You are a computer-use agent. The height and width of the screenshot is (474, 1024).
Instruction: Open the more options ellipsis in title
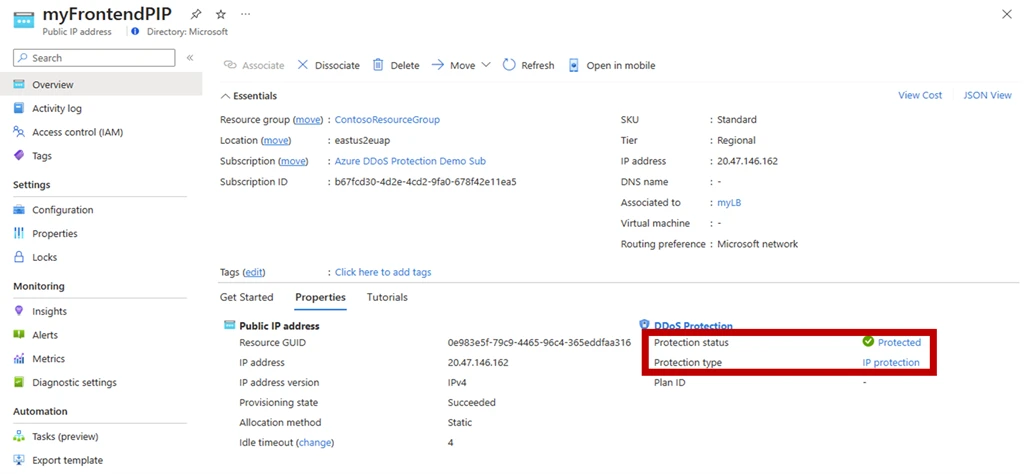(x=246, y=15)
